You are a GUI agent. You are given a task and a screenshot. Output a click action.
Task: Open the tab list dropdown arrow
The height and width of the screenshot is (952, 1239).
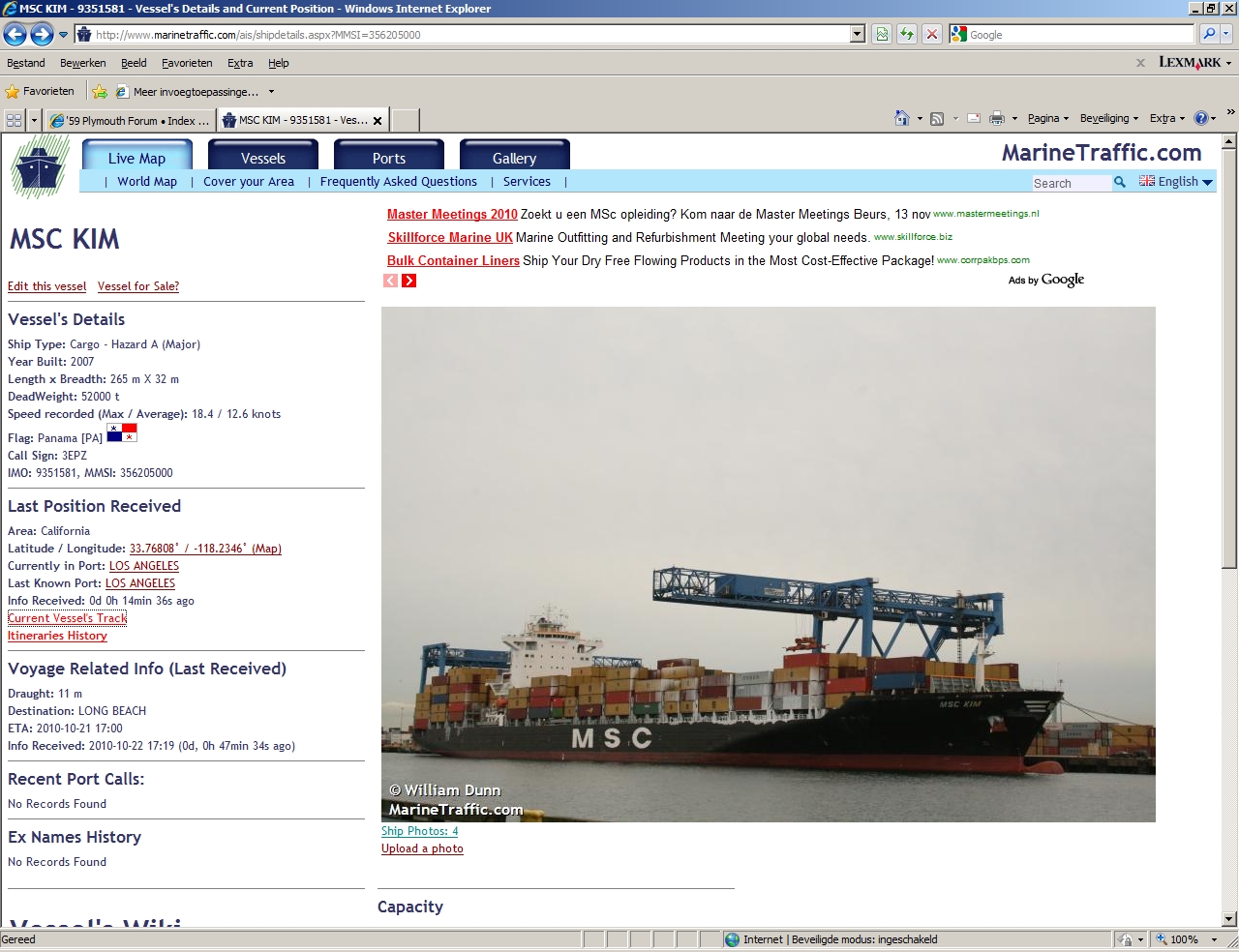[x=35, y=121]
